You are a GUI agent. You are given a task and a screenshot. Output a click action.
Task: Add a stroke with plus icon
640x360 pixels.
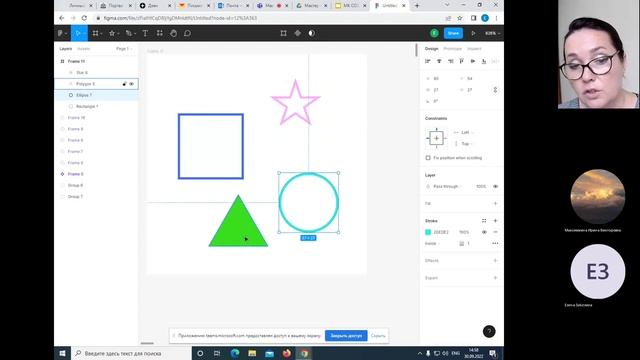495,221
